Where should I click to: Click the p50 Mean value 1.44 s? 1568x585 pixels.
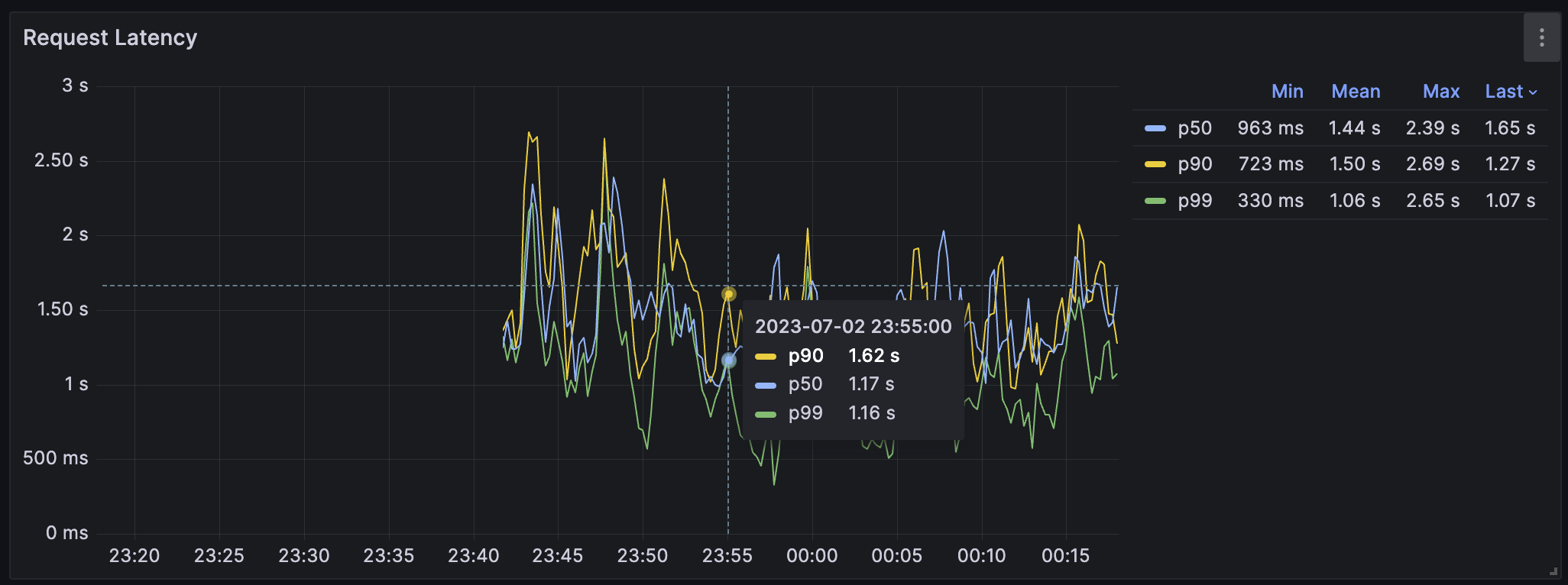pyautogui.click(x=1354, y=128)
